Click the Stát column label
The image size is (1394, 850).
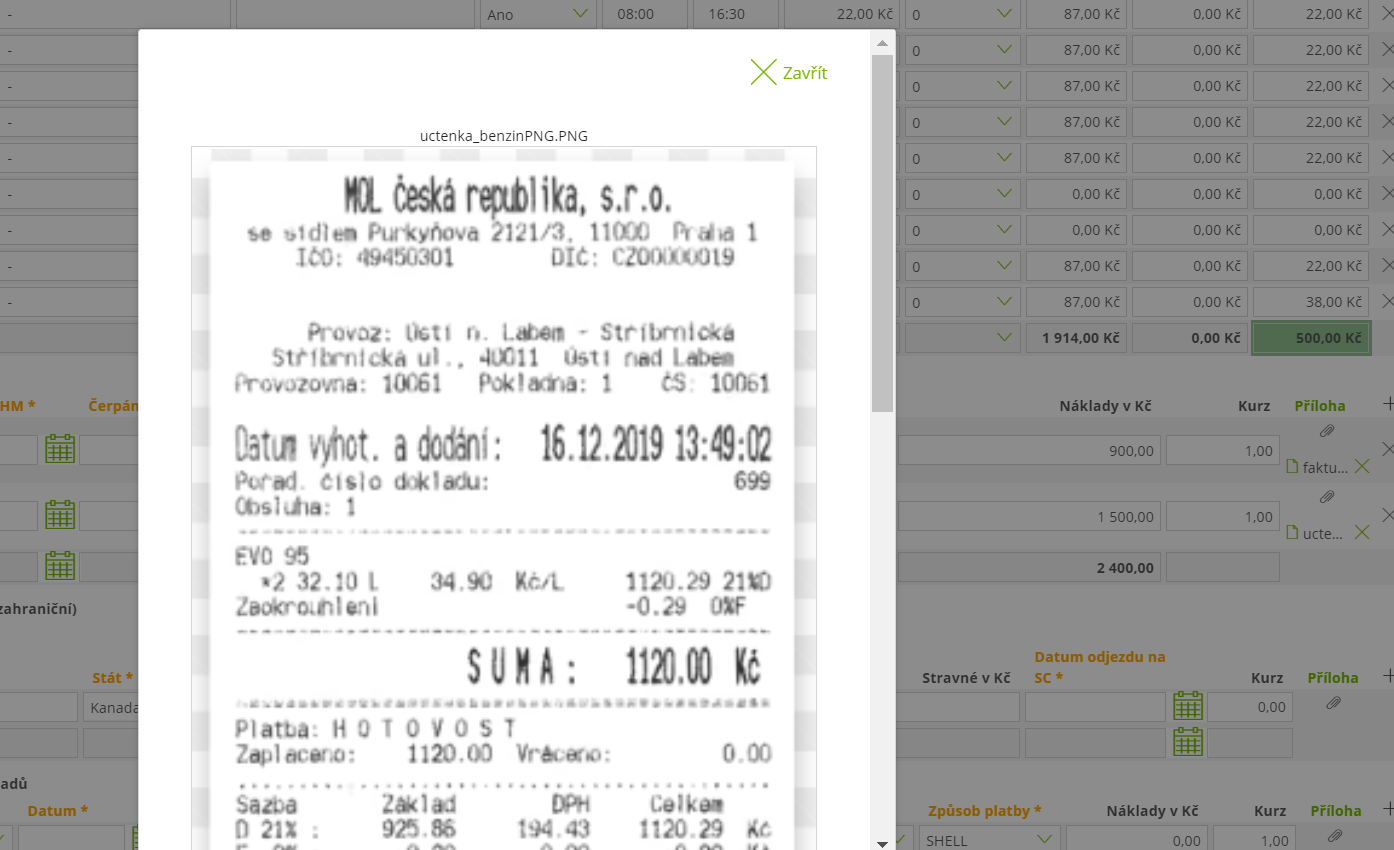[x=112, y=678]
